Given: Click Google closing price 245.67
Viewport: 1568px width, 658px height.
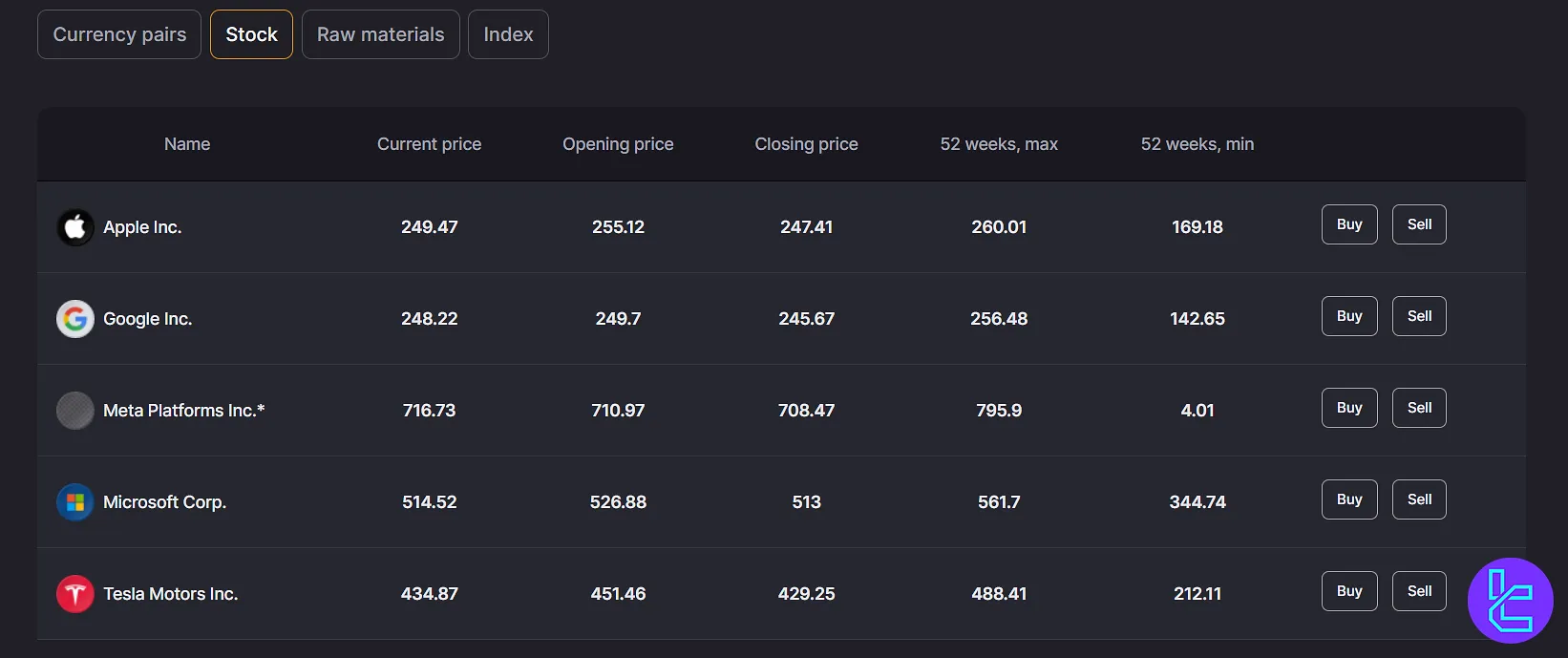Looking at the screenshot, I should click(806, 319).
